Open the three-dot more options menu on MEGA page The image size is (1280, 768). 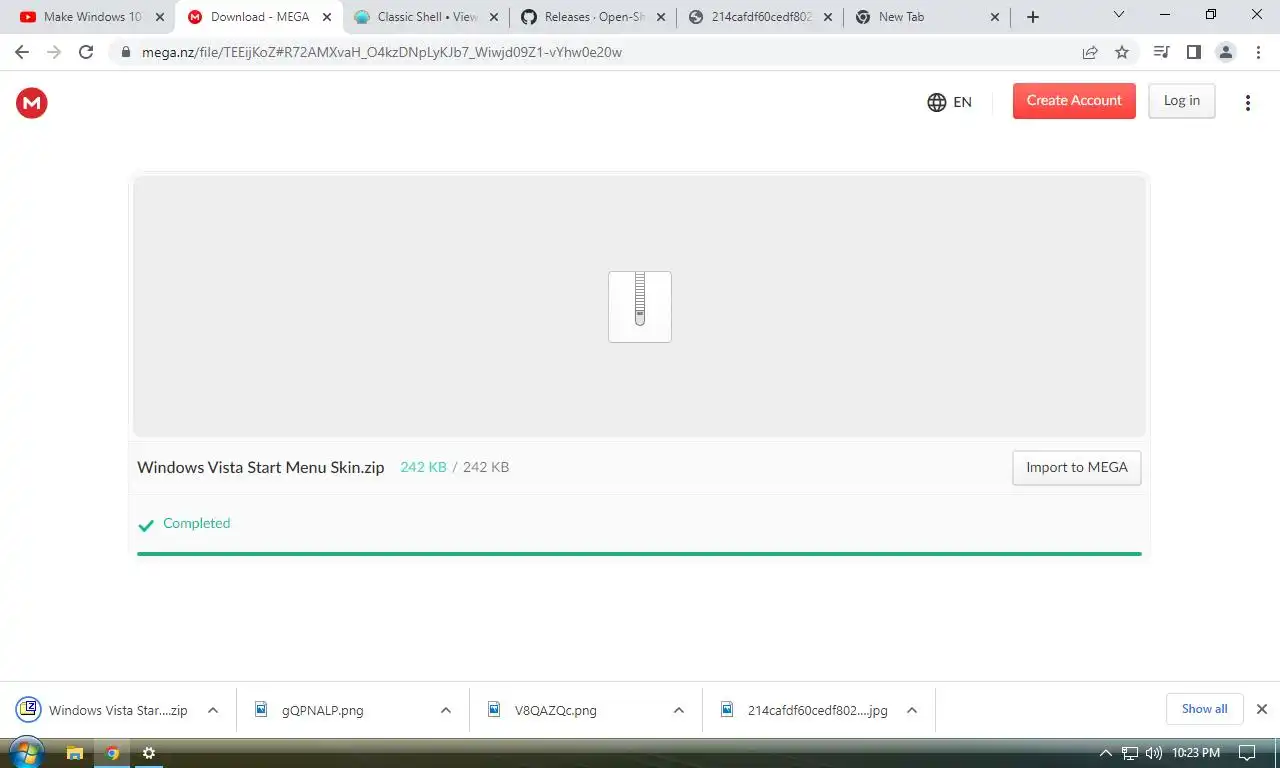coord(1247,102)
